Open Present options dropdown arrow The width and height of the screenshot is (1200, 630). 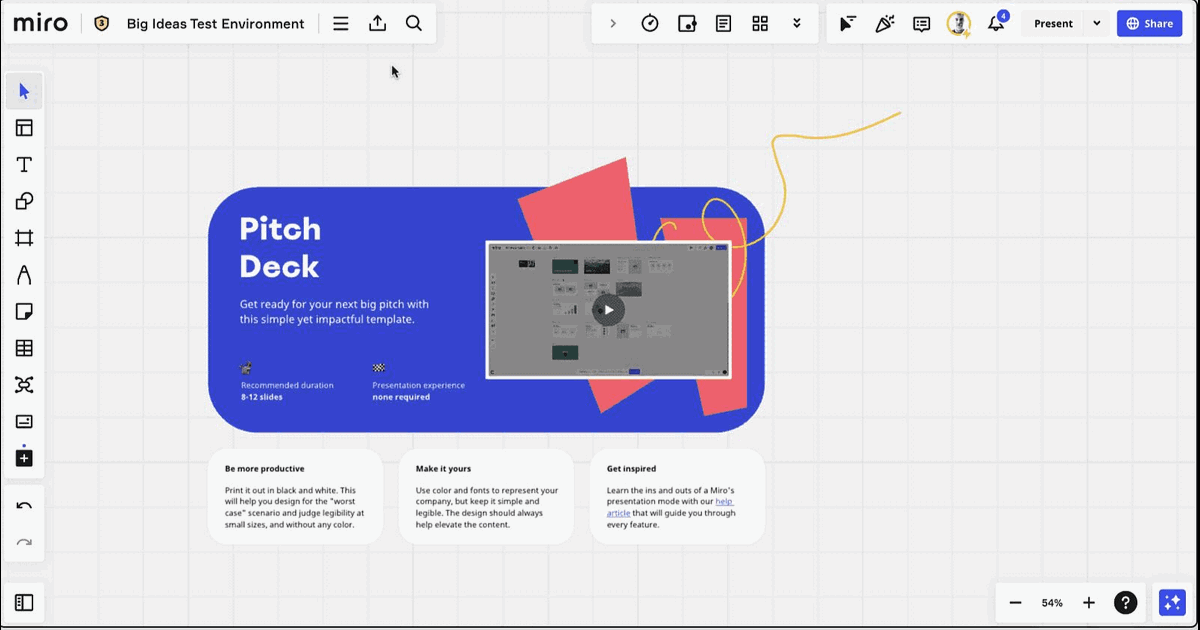coord(1097,23)
